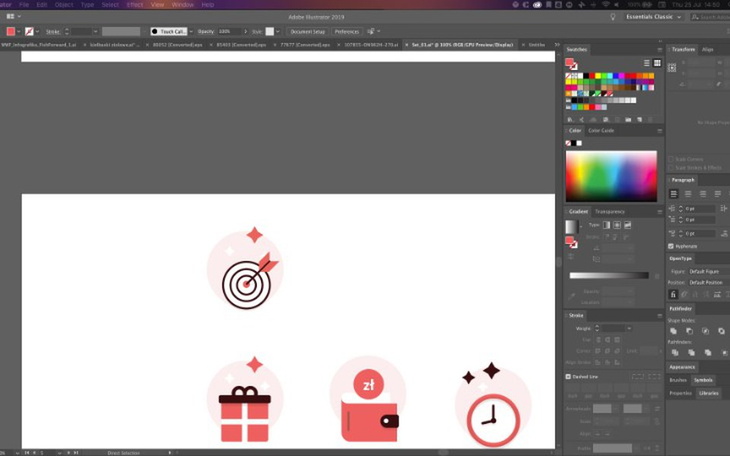
Task: Toggle the Dashed Line checkbox
Action: click(x=569, y=377)
